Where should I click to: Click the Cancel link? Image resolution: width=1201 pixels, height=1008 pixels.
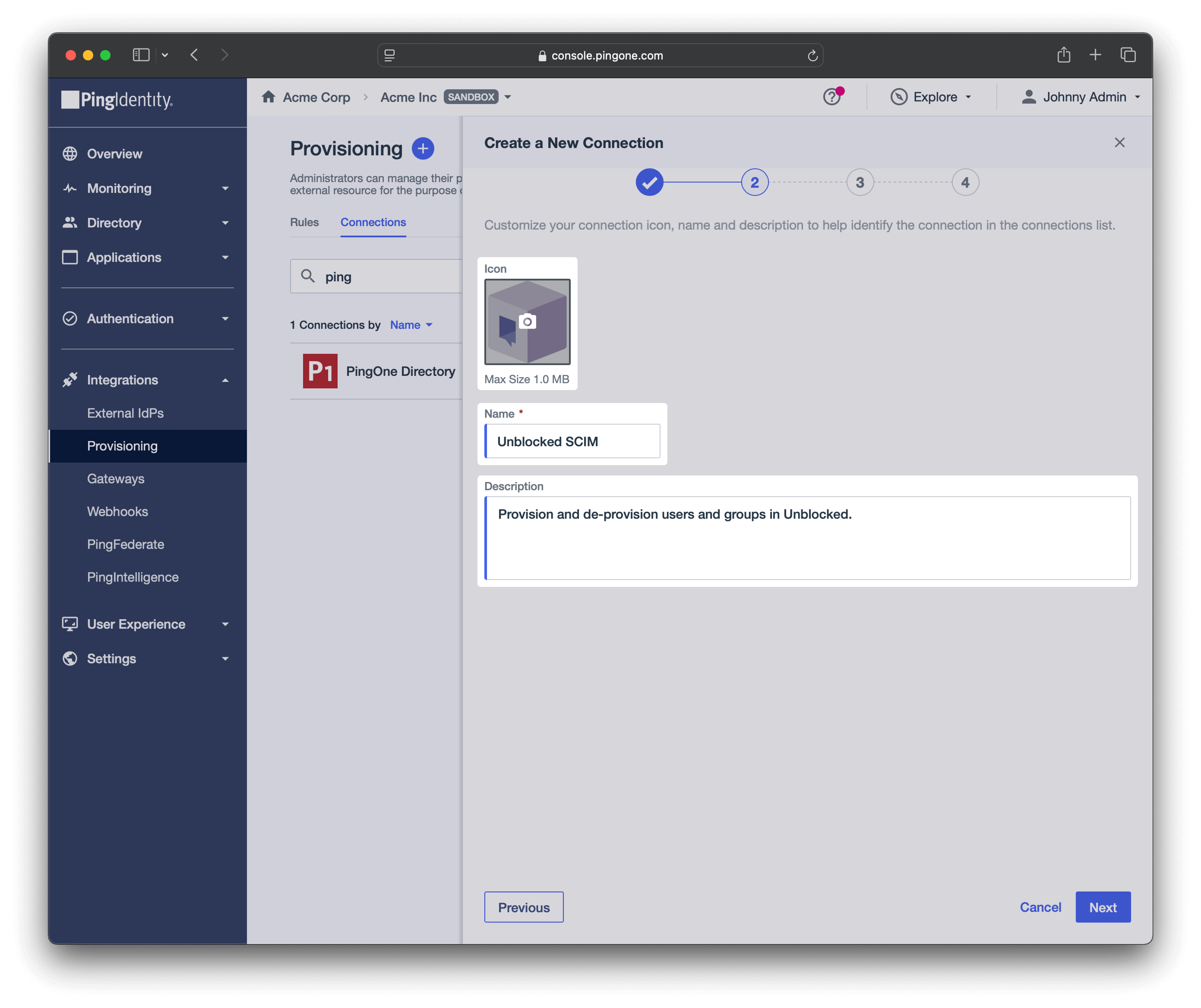1040,907
